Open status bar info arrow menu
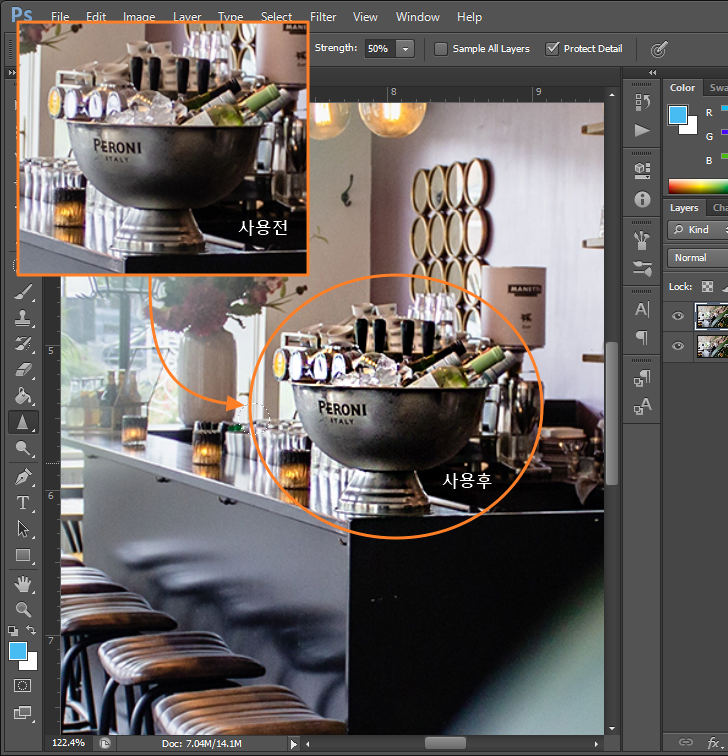Viewport: 728px width, 756px height. [x=294, y=743]
